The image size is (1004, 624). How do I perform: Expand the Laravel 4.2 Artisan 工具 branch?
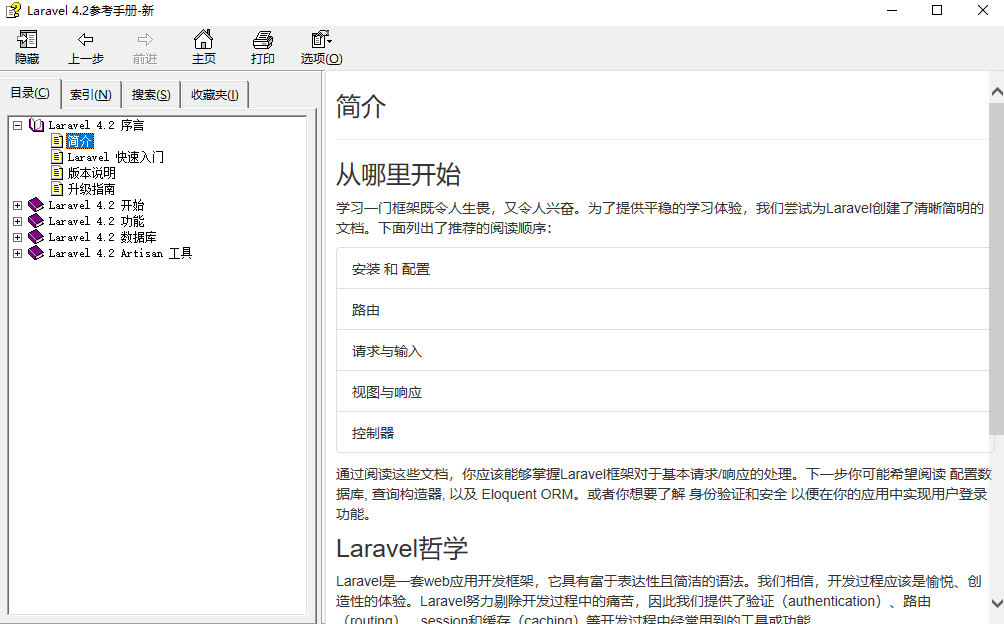16,253
